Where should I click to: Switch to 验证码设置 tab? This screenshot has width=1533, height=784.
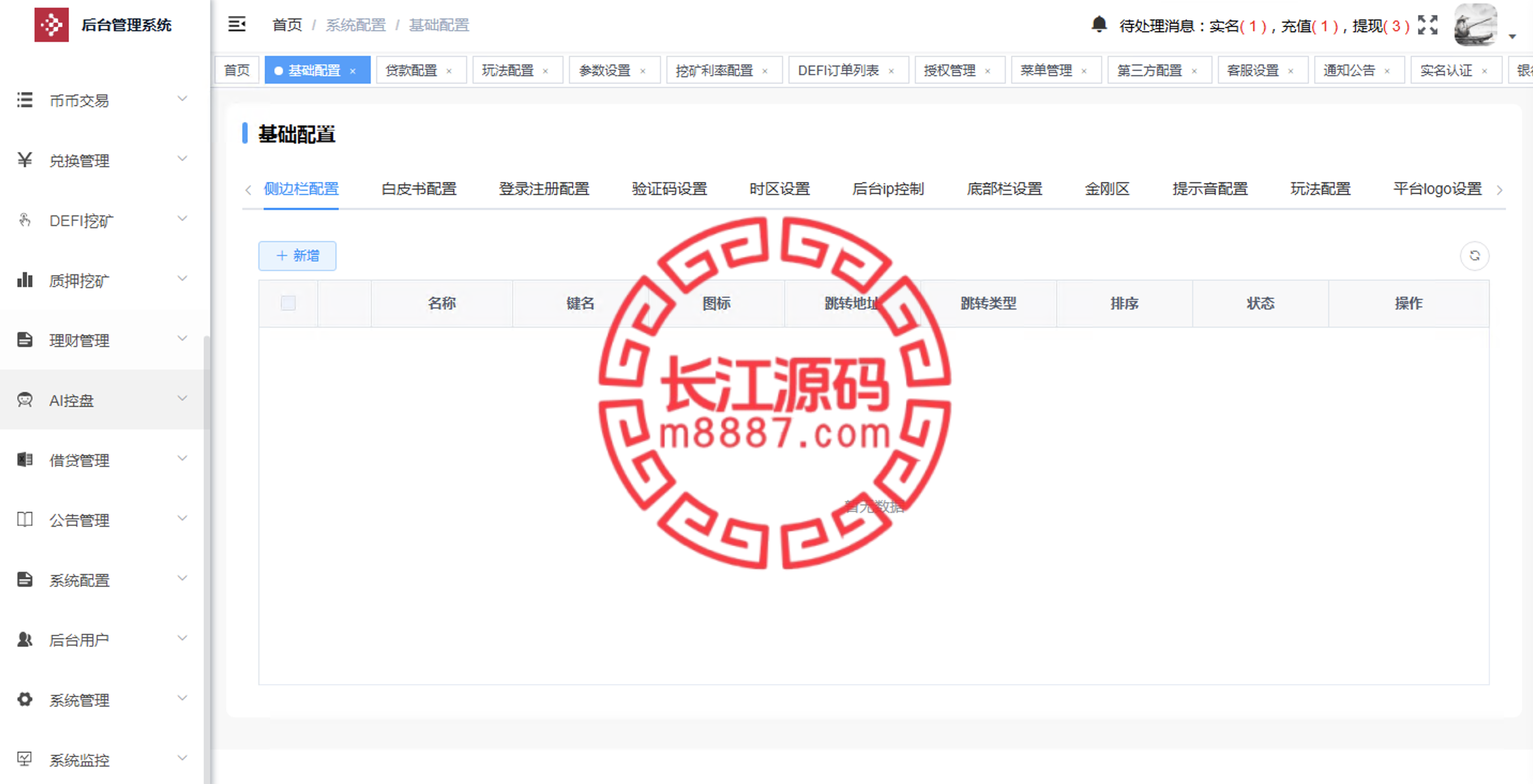[669, 189]
